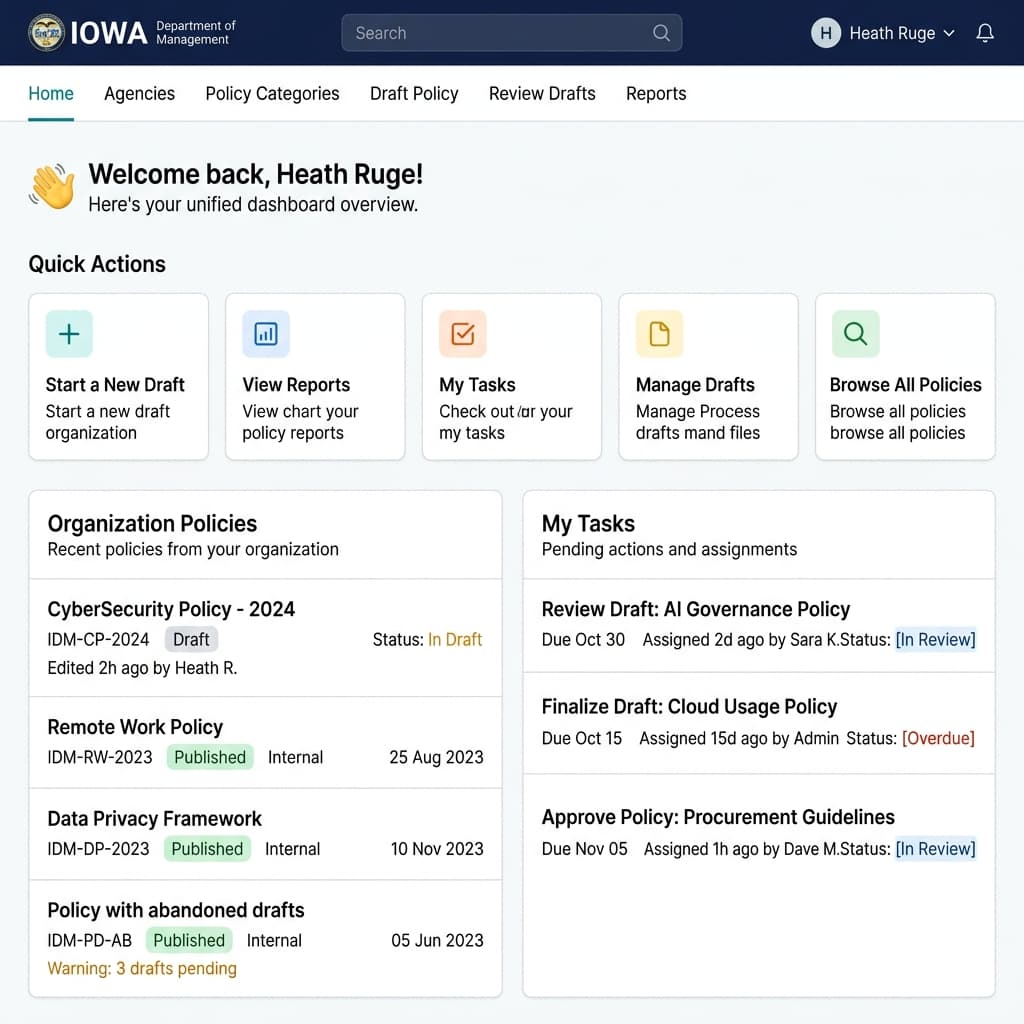
Task: Select the Start a New Draft plus icon
Action: tap(68, 334)
